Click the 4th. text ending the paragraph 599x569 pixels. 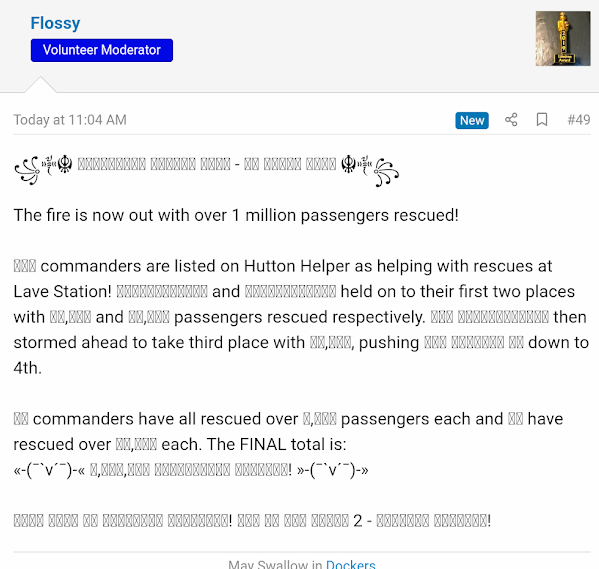coord(28,368)
